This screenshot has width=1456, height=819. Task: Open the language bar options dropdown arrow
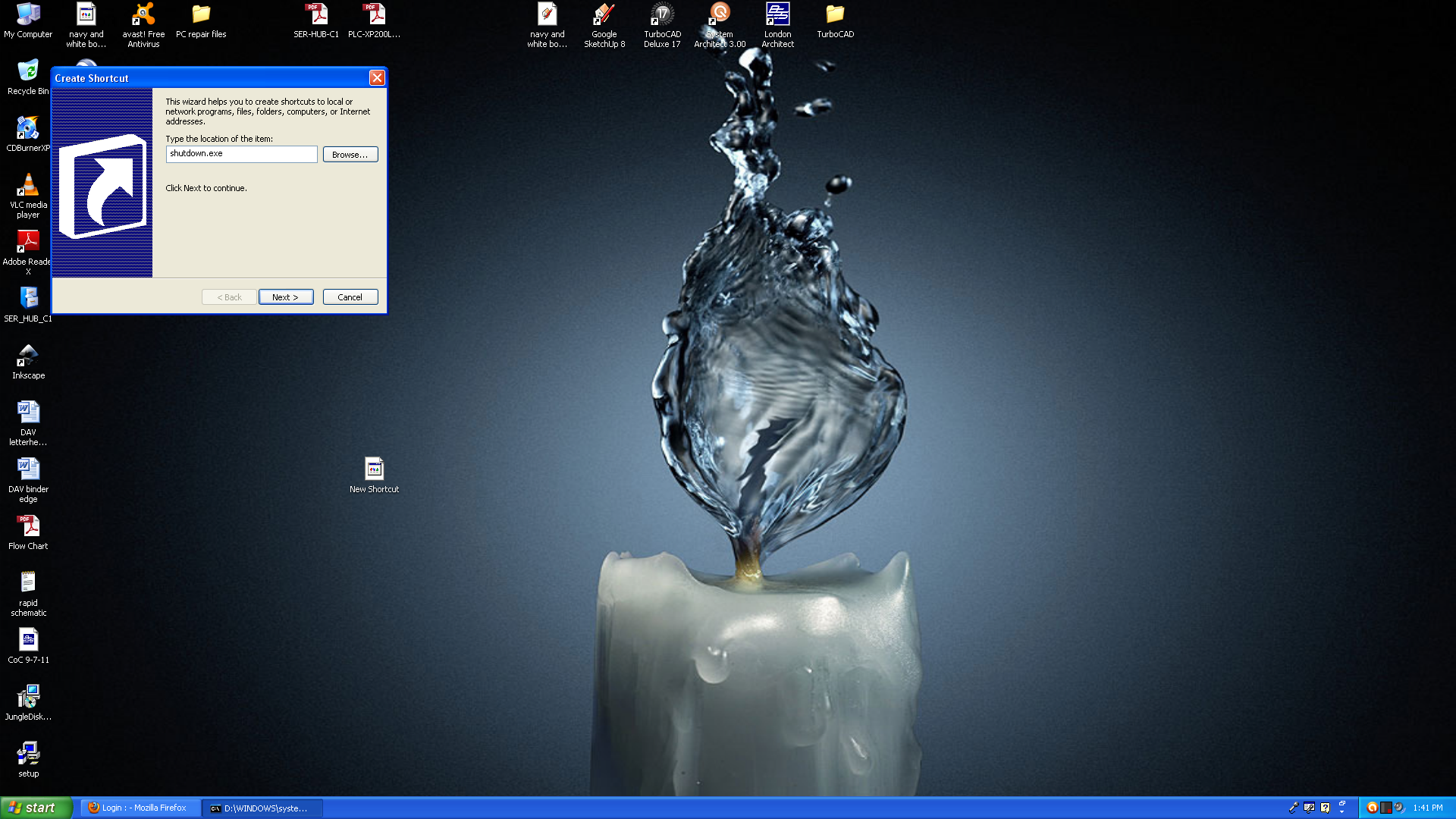[x=1341, y=811]
